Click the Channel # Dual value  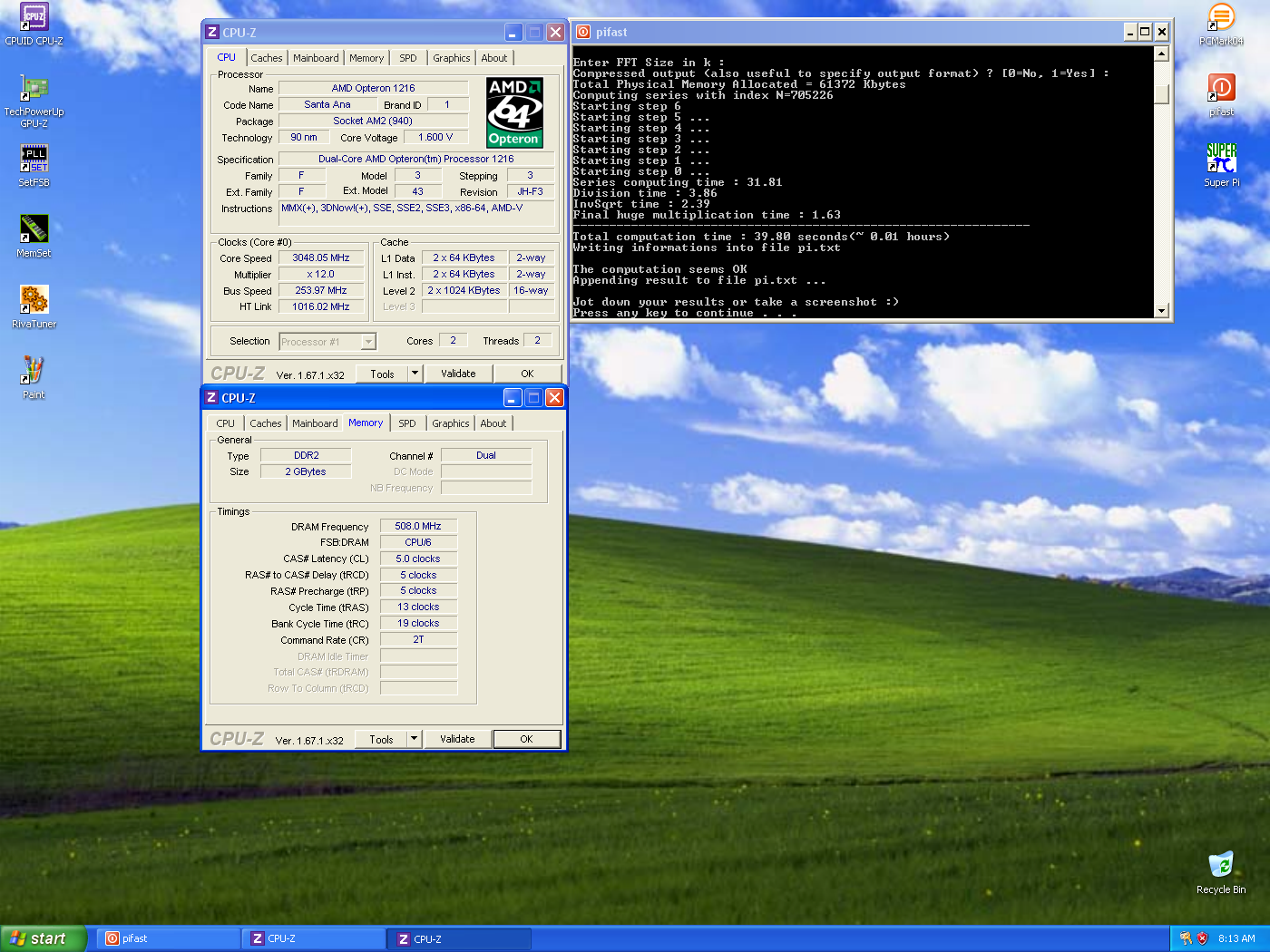(486, 455)
